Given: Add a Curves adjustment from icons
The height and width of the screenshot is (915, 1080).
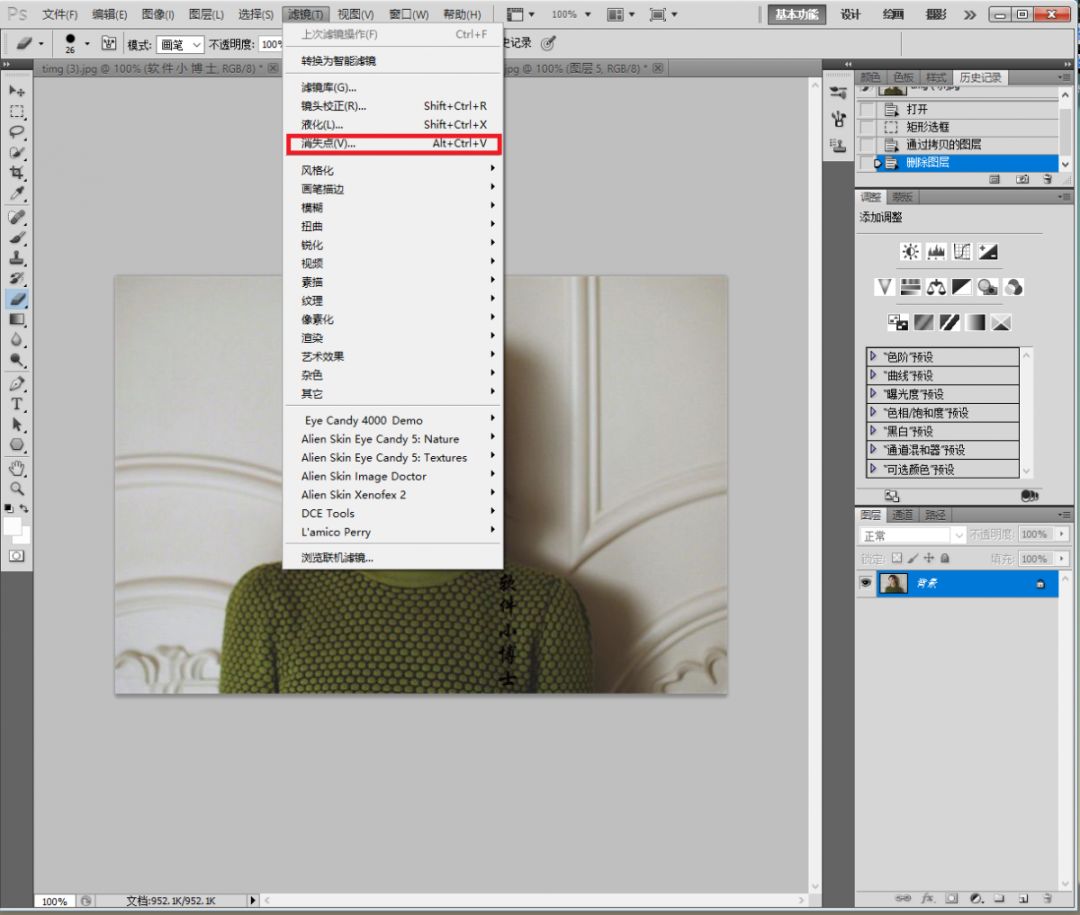Looking at the screenshot, I should pyautogui.click(x=962, y=251).
